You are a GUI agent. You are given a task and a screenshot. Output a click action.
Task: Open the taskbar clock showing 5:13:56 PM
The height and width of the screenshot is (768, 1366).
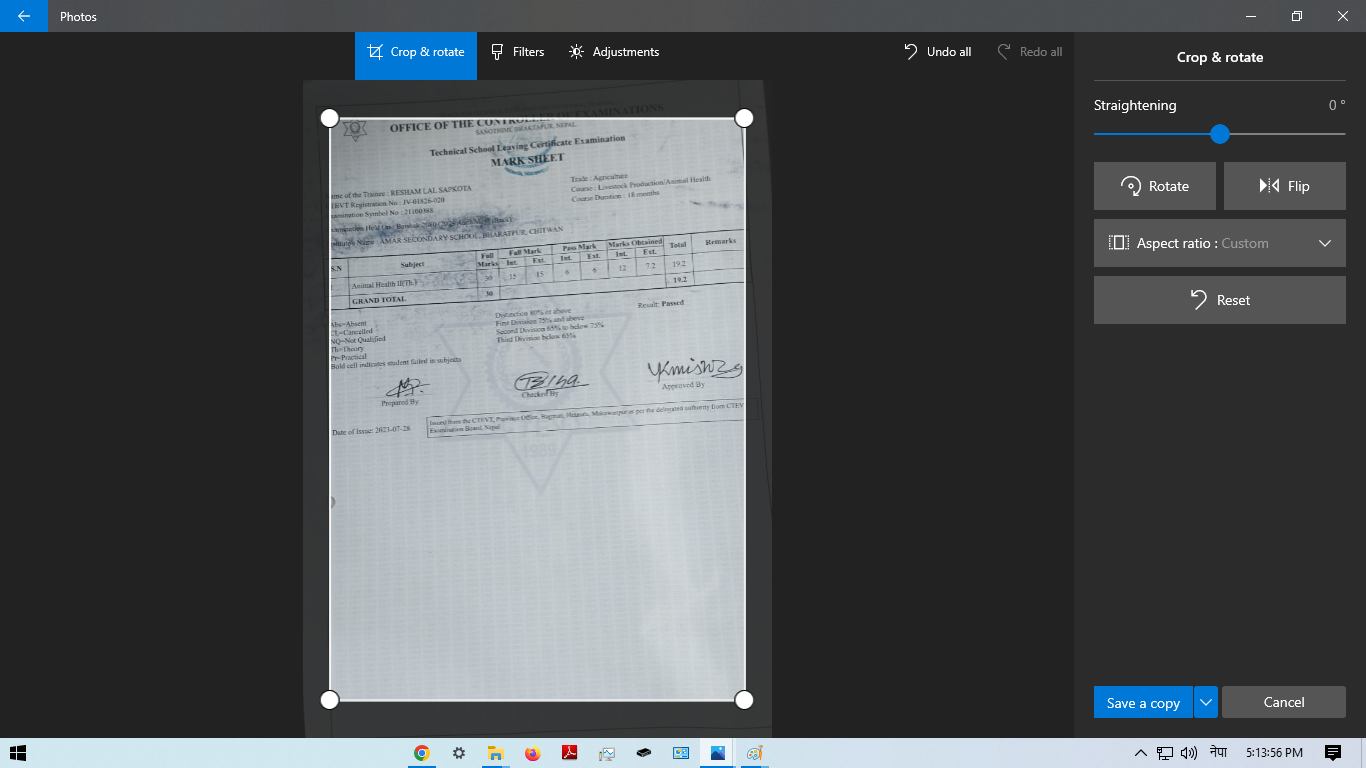pyautogui.click(x=1274, y=752)
